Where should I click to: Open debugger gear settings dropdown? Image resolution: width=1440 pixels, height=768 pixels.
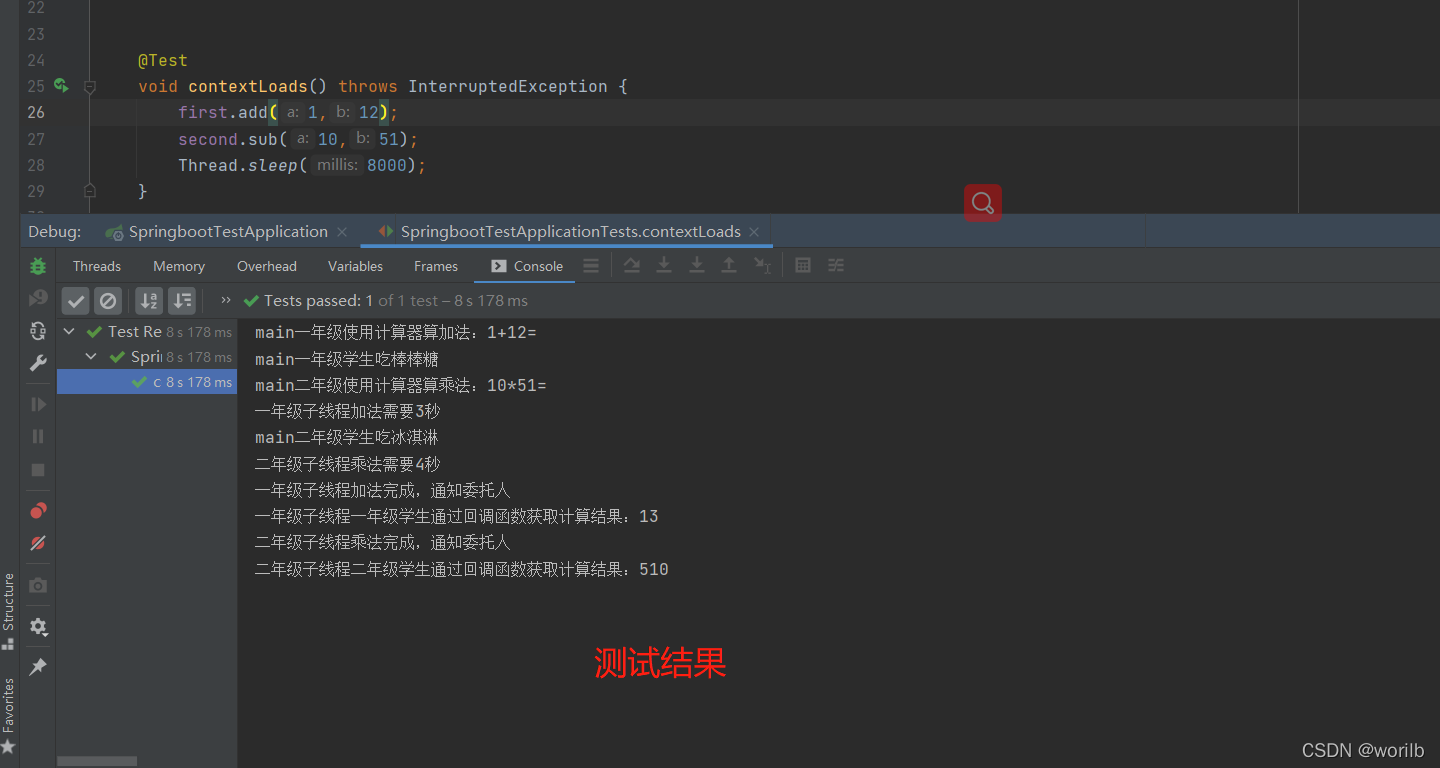tap(38, 627)
